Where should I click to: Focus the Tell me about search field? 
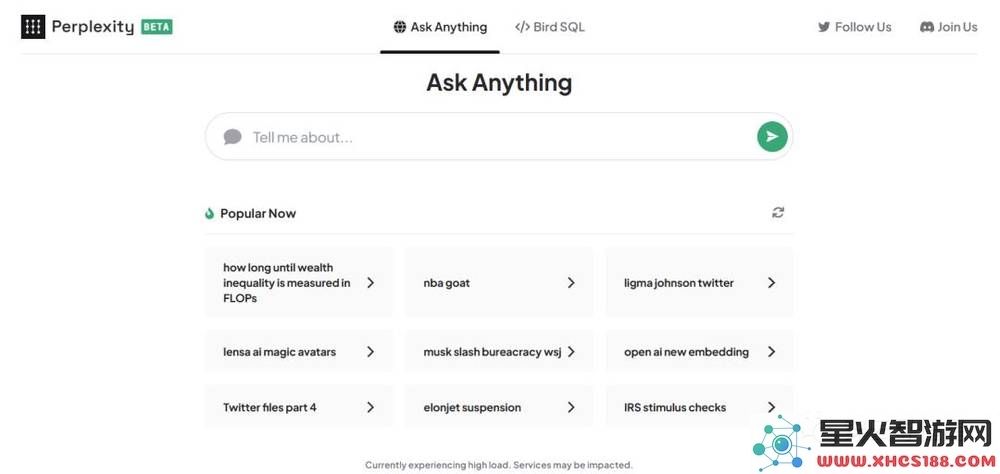[x=499, y=137]
